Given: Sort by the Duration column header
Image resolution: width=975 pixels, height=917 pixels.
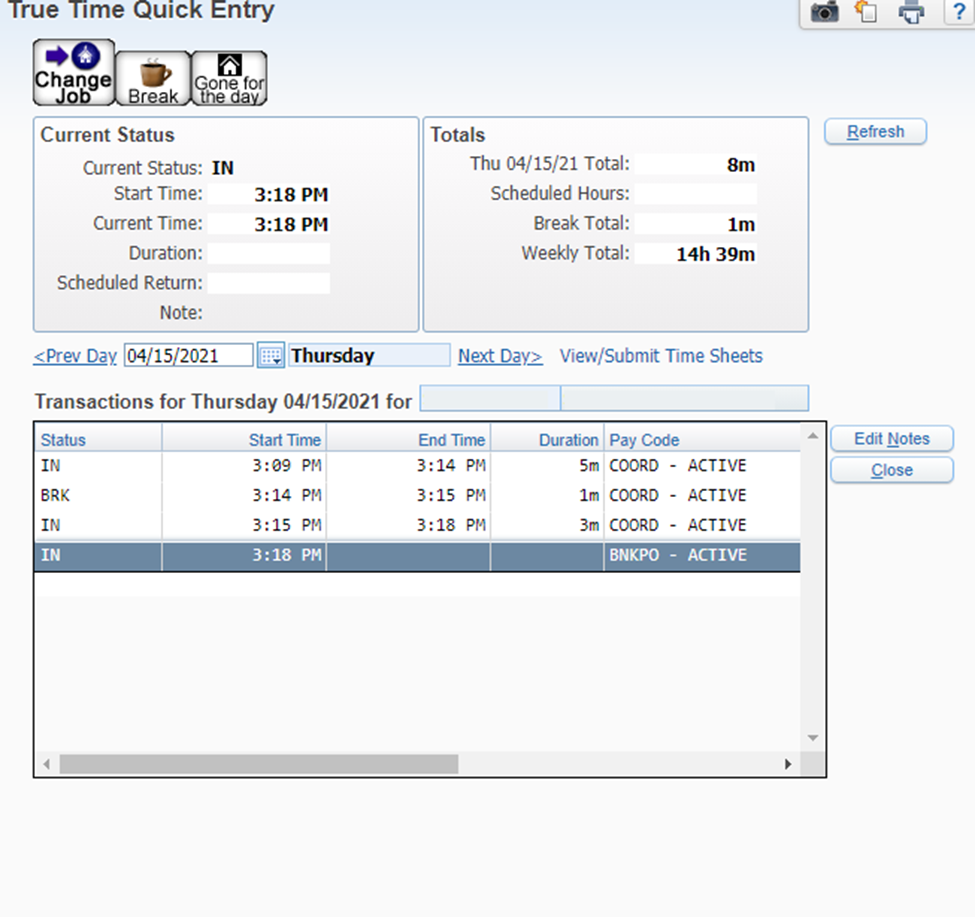Looking at the screenshot, I should [x=547, y=440].
